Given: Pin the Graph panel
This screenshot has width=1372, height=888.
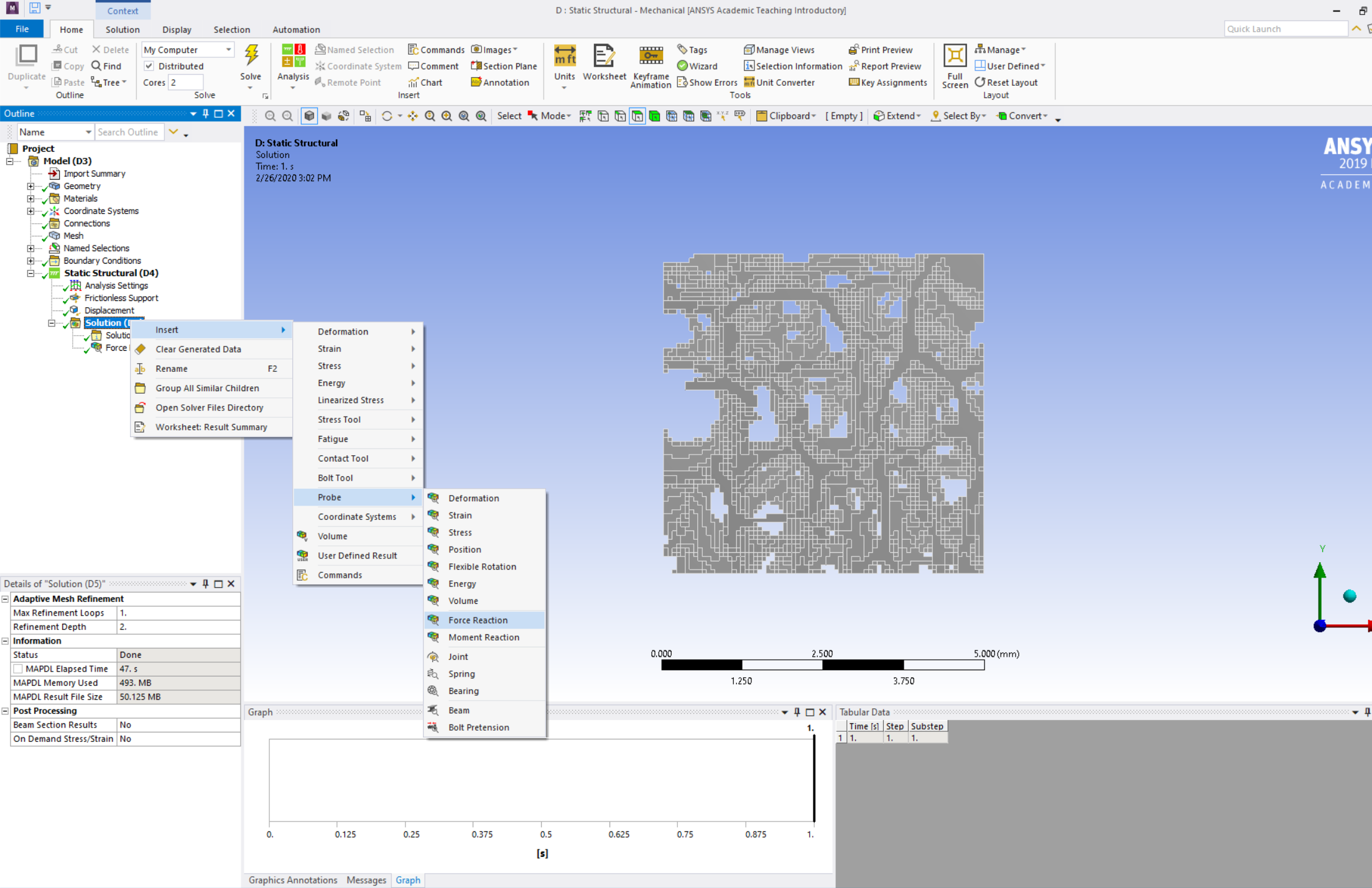Looking at the screenshot, I should click(797, 712).
